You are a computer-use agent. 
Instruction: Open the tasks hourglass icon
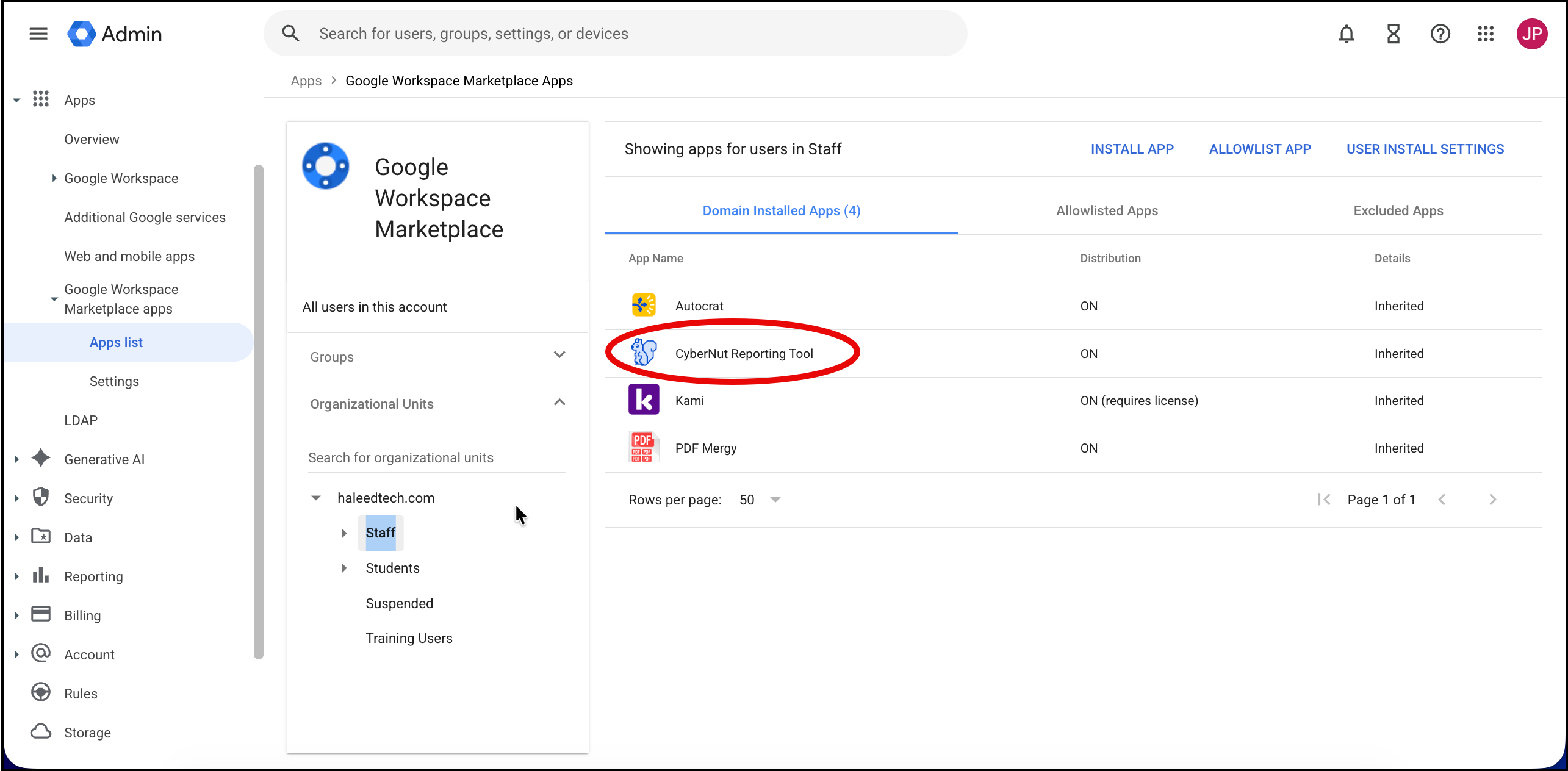[1393, 34]
